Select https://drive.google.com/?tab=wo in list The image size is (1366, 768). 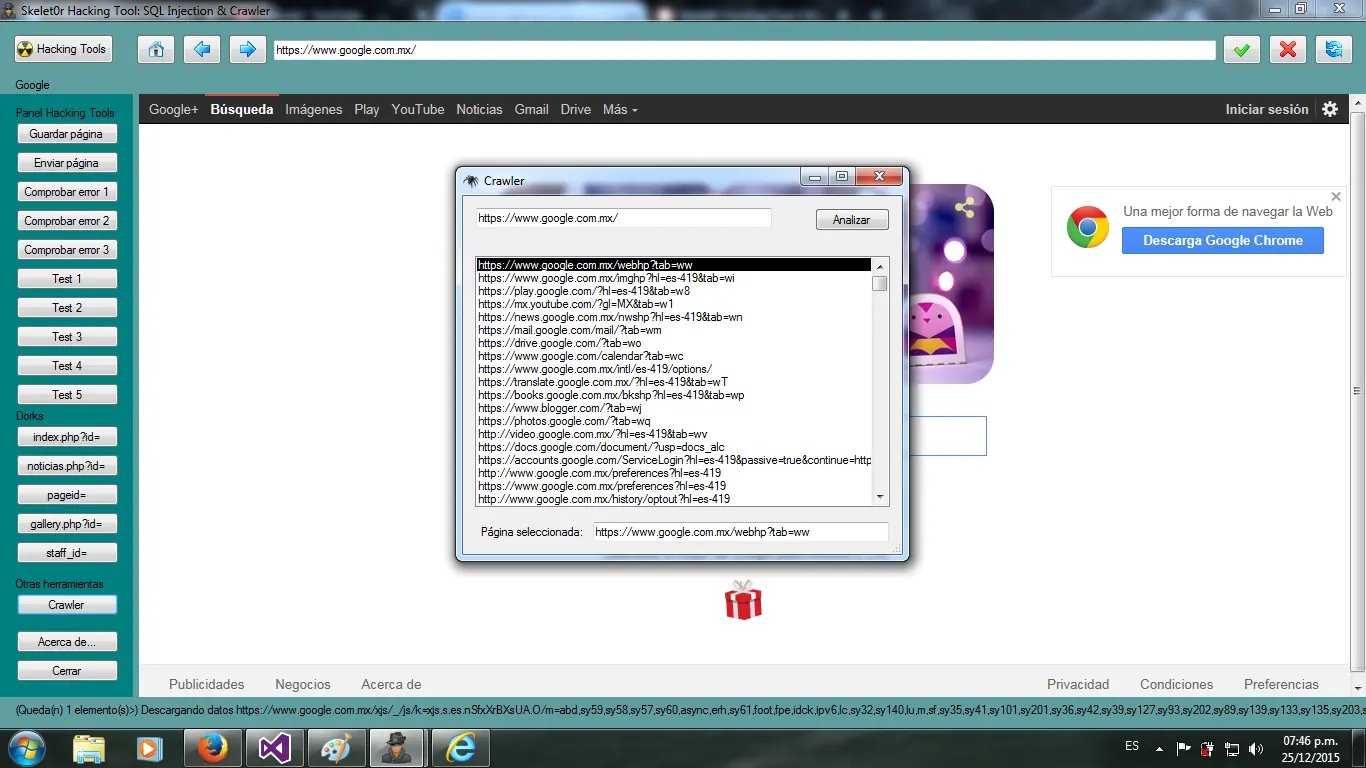(674, 343)
